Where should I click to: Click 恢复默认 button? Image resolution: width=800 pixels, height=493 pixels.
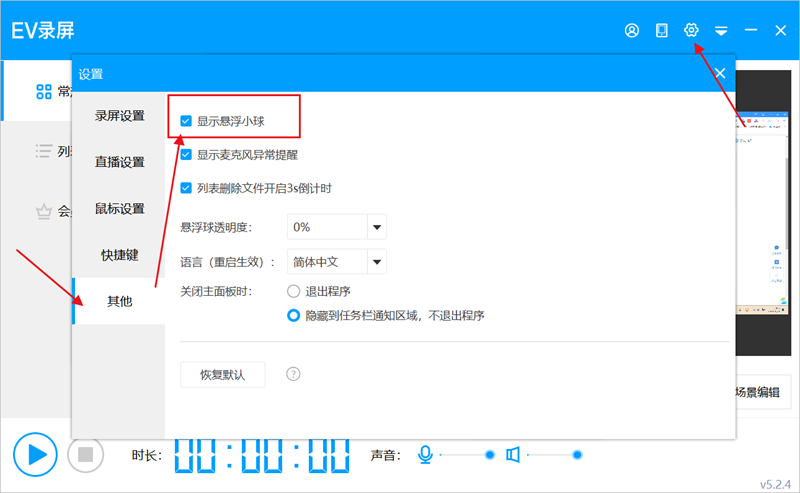[222, 375]
